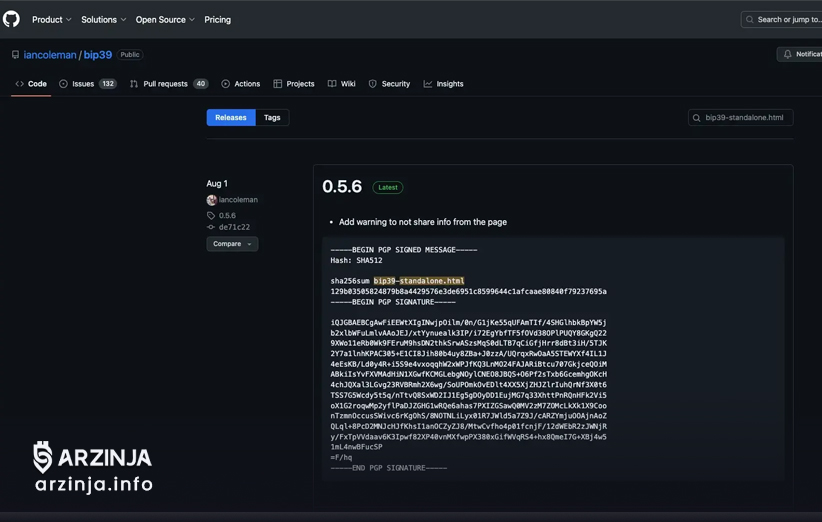
Task: Expand the Compare dropdown
Action: 232,244
